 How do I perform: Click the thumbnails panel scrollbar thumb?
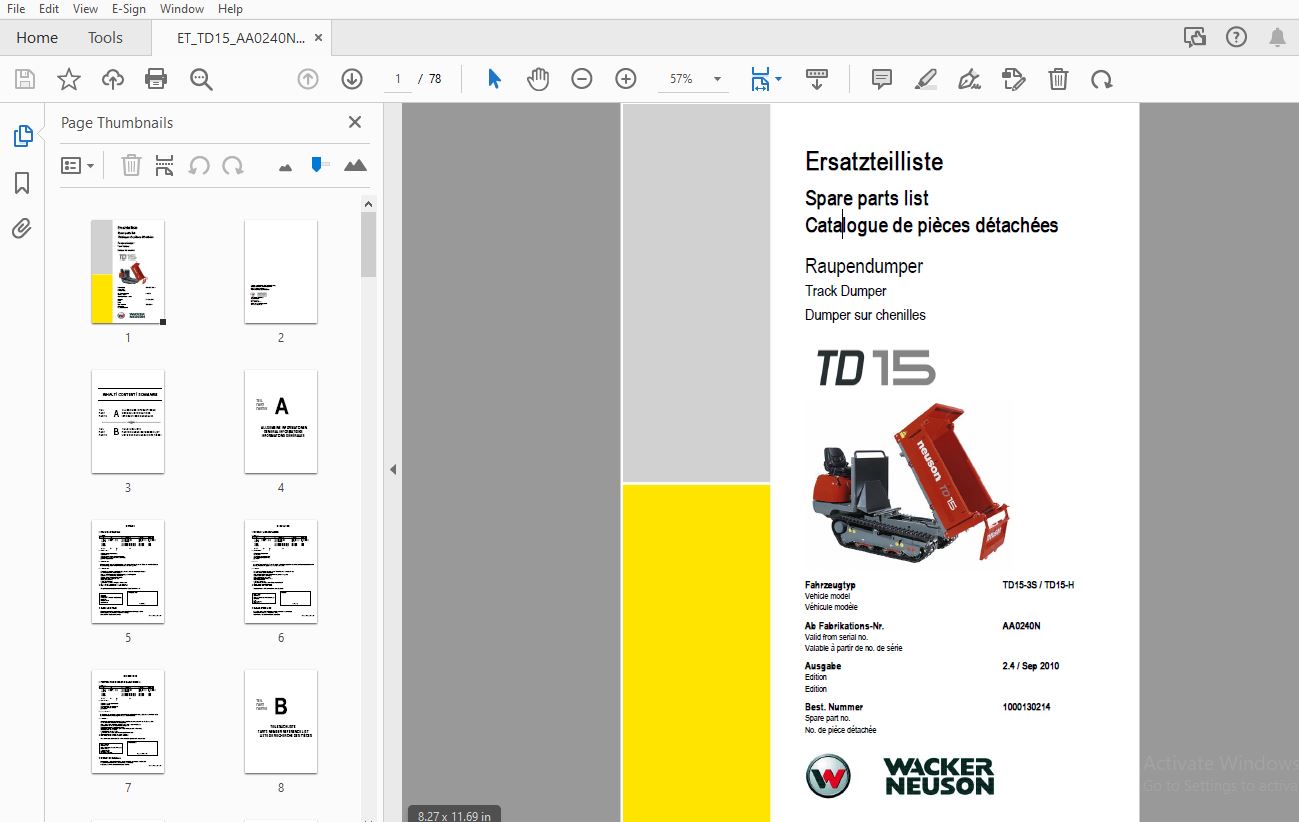pos(368,244)
